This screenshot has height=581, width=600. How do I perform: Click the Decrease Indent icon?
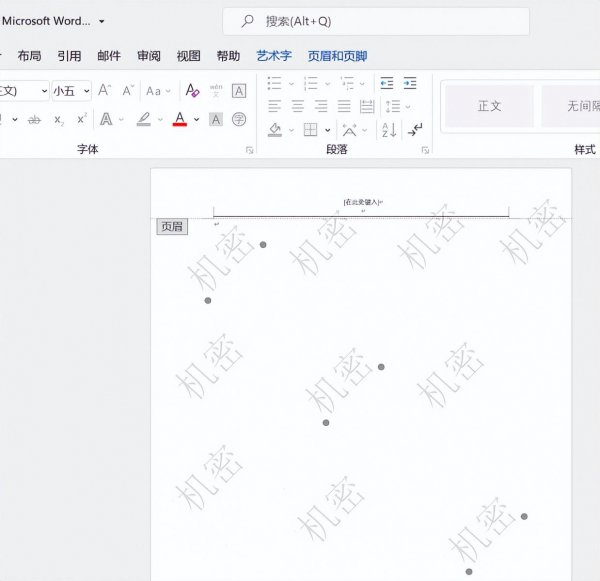pyautogui.click(x=386, y=83)
